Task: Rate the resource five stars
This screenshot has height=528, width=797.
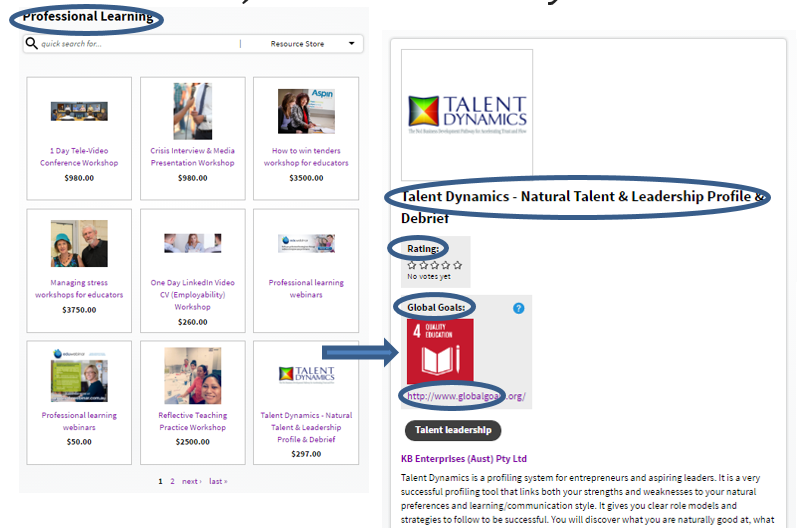Action: pyautogui.click(x=457, y=265)
